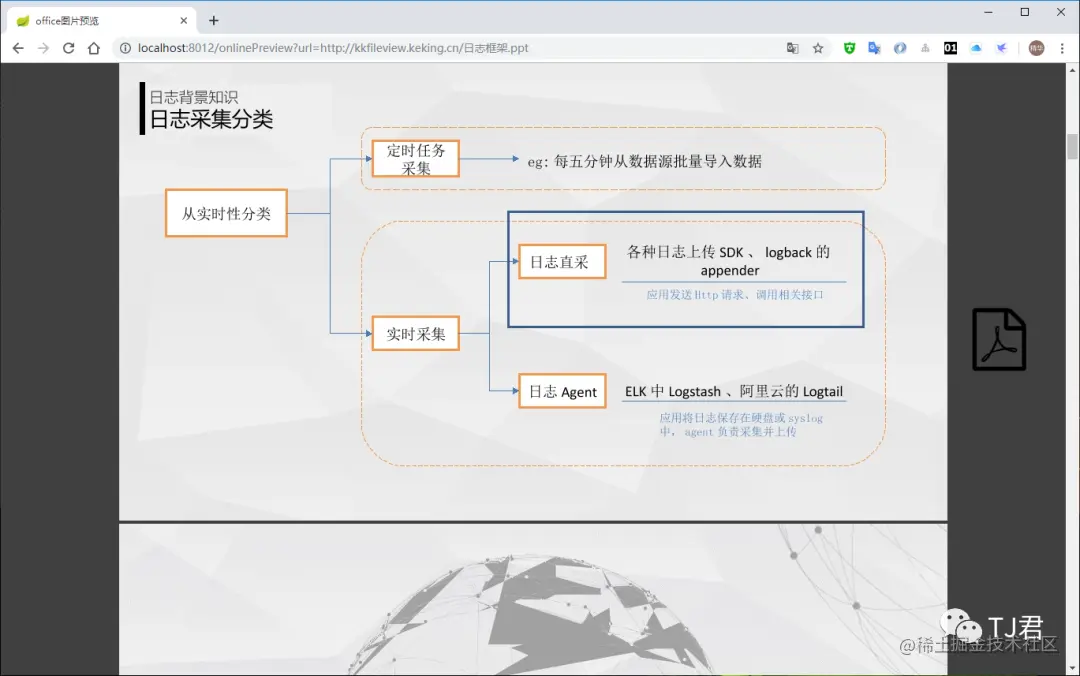Click the home button
The image size is (1080, 676).
[94, 47]
